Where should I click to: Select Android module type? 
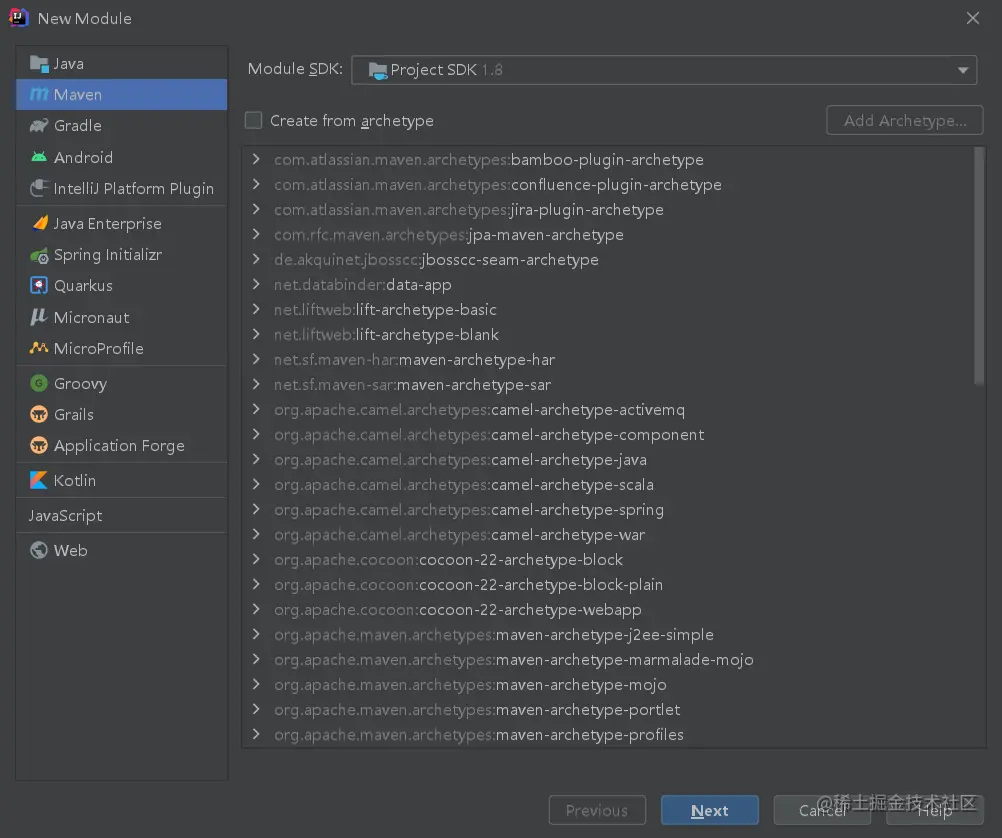(121, 157)
